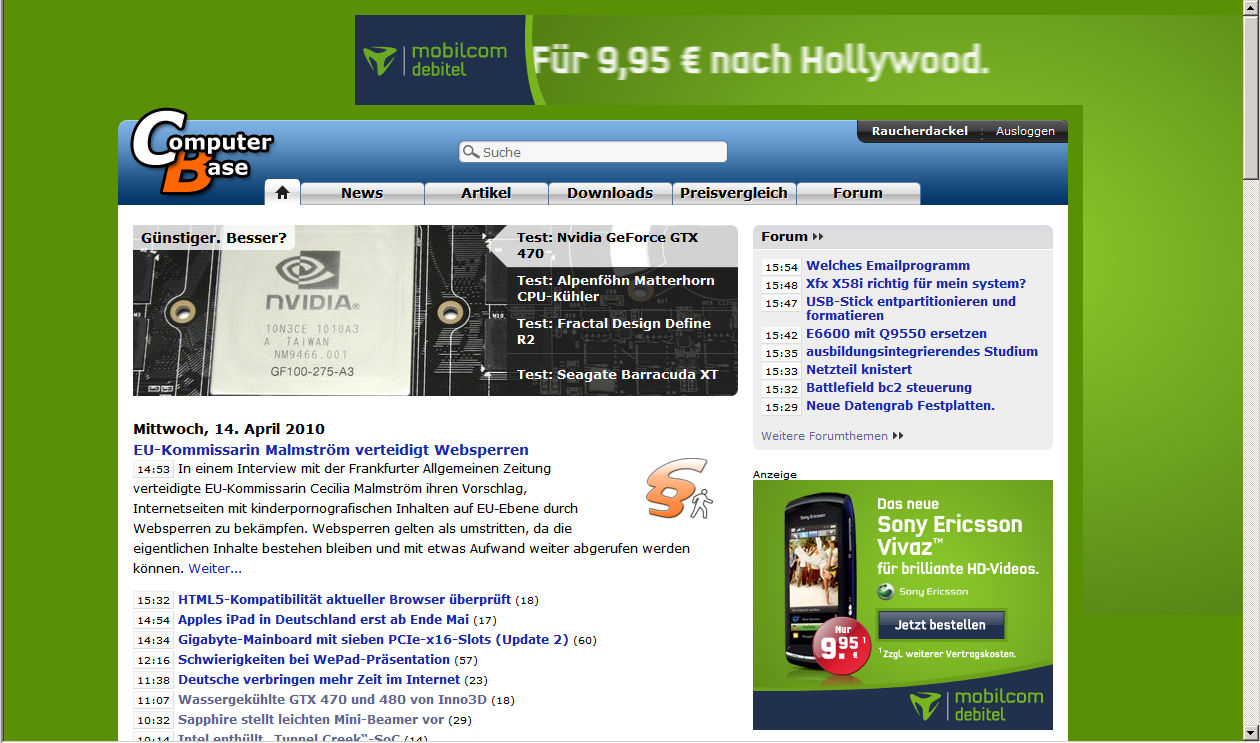Click the double arrow beside Forum heading
The width and height of the screenshot is (1260, 743).
818,237
